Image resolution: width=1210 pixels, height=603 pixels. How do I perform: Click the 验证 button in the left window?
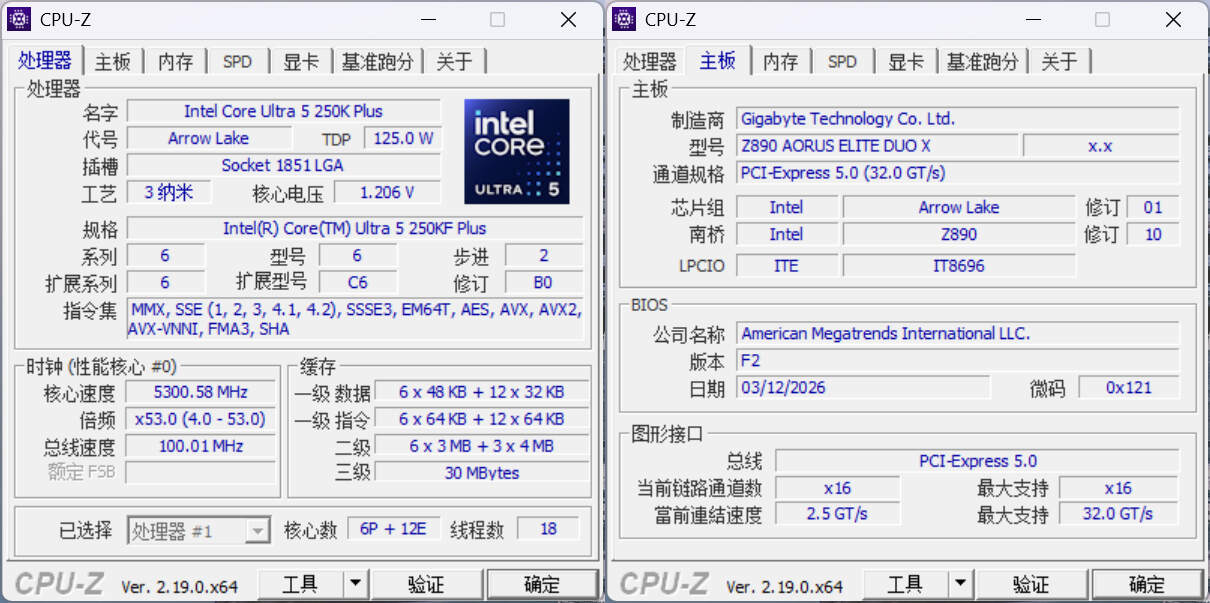tap(426, 584)
